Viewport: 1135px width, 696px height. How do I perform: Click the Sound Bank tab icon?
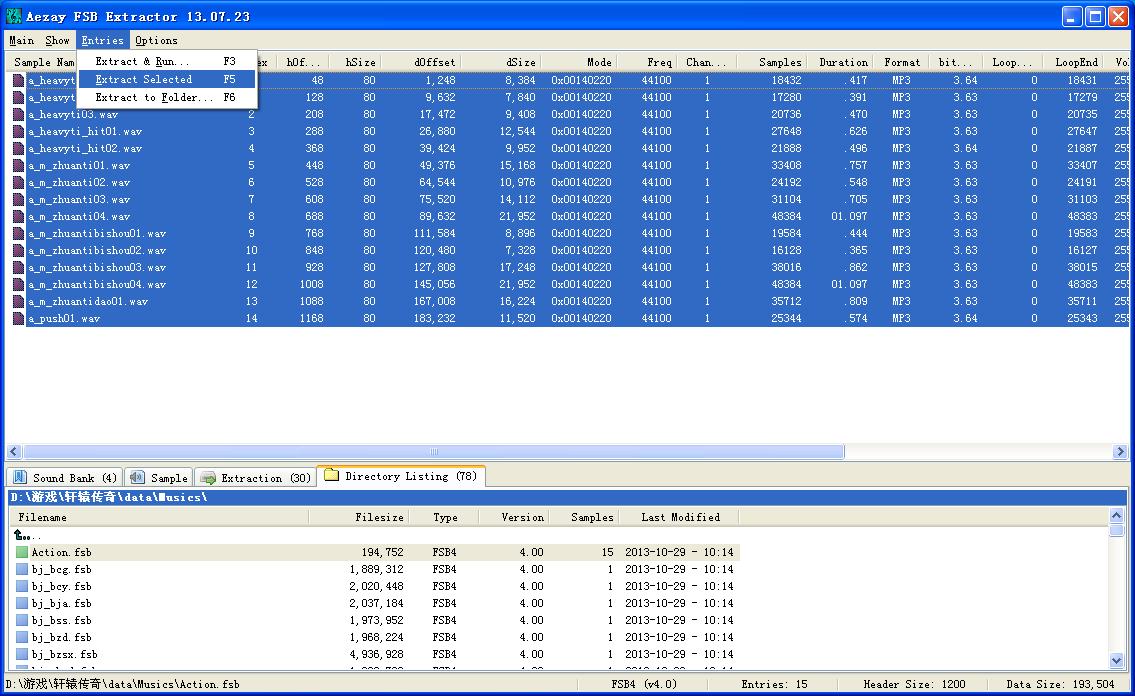point(20,478)
